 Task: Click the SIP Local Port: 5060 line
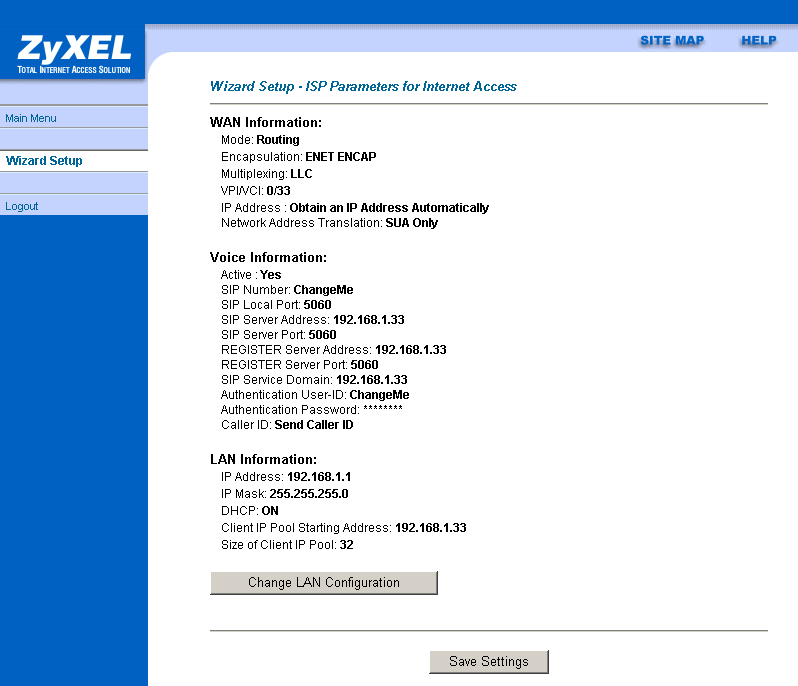click(276, 305)
